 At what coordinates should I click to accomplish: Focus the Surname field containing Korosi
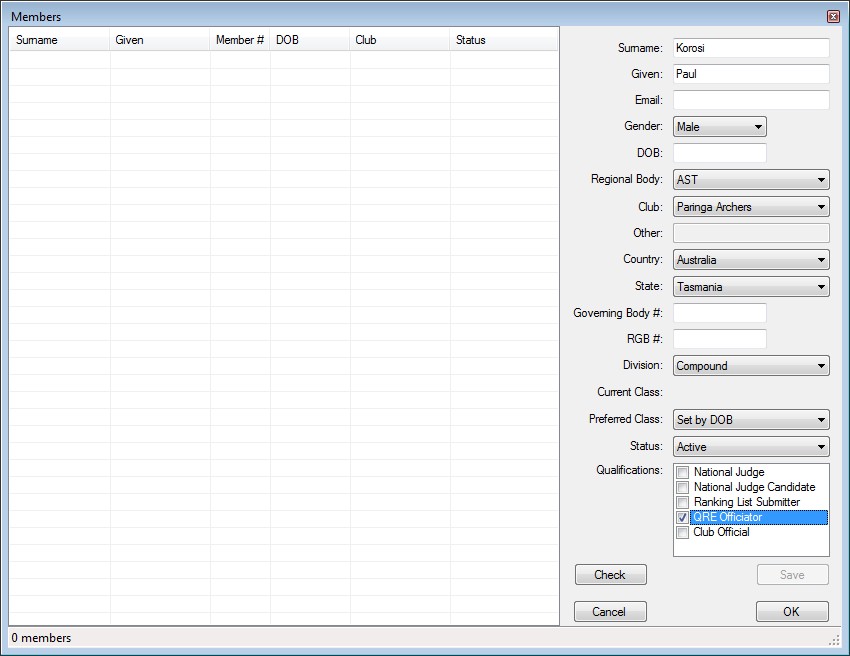pos(751,48)
